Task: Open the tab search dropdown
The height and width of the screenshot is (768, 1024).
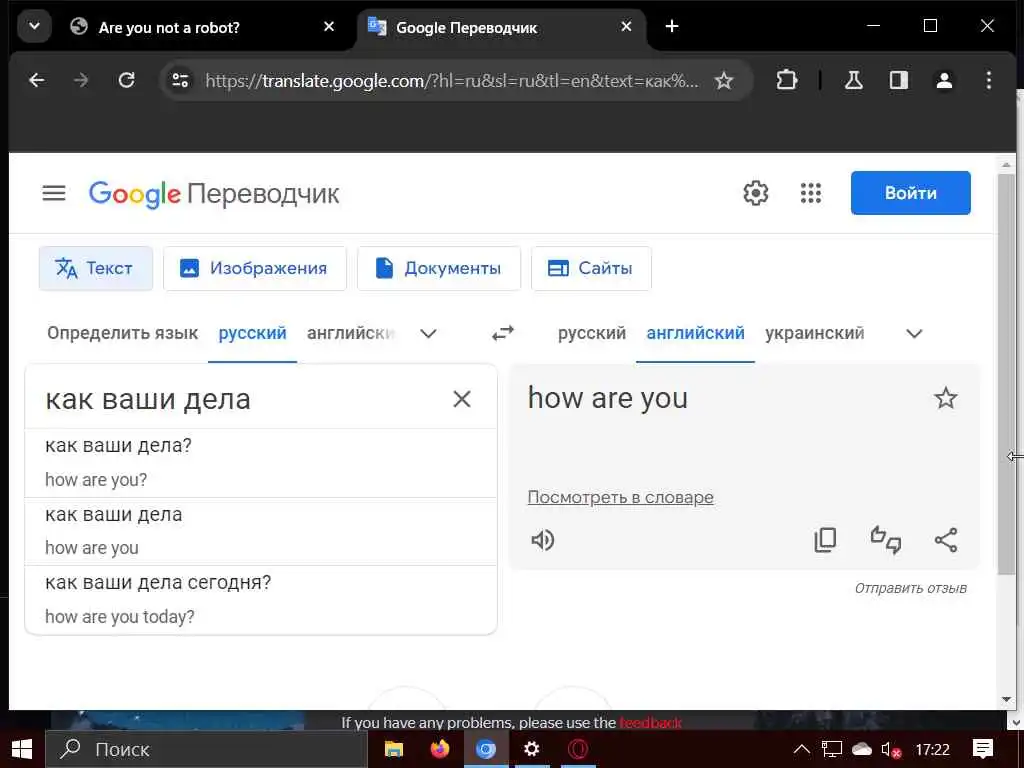Action: tap(35, 27)
